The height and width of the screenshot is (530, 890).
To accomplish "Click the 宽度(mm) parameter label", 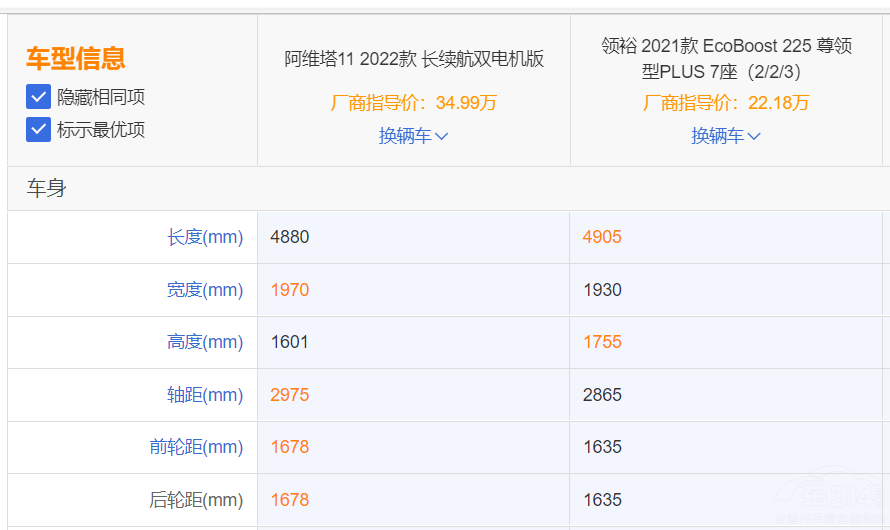I will (205, 290).
